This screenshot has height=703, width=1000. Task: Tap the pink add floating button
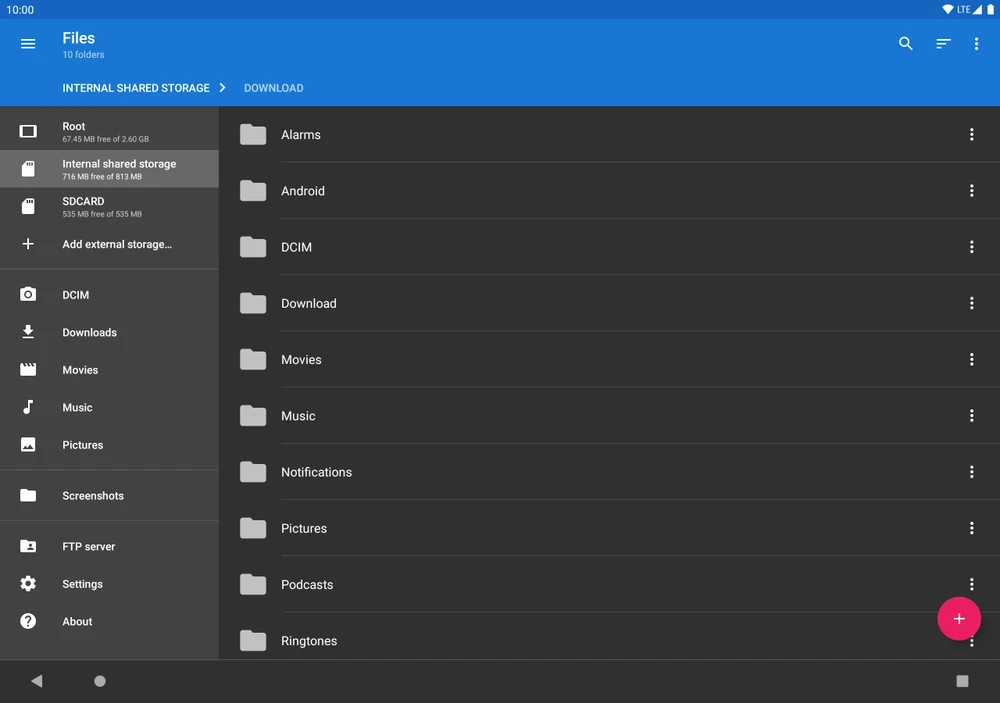[958, 619]
